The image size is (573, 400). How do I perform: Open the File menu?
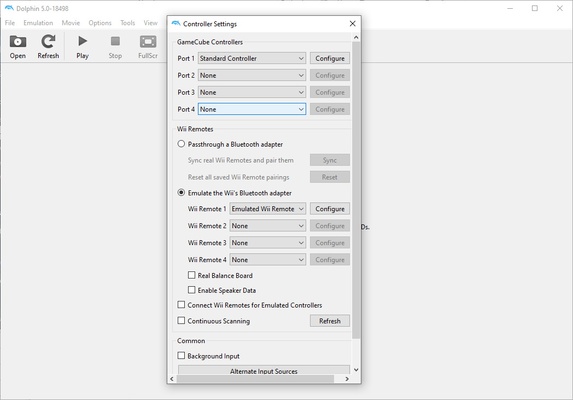coord(10,23)
